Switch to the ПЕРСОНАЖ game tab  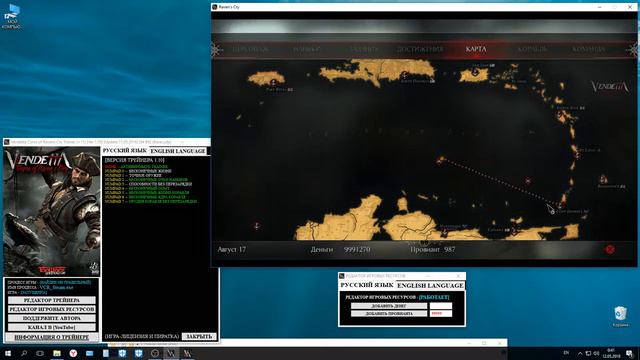point(250,49)
